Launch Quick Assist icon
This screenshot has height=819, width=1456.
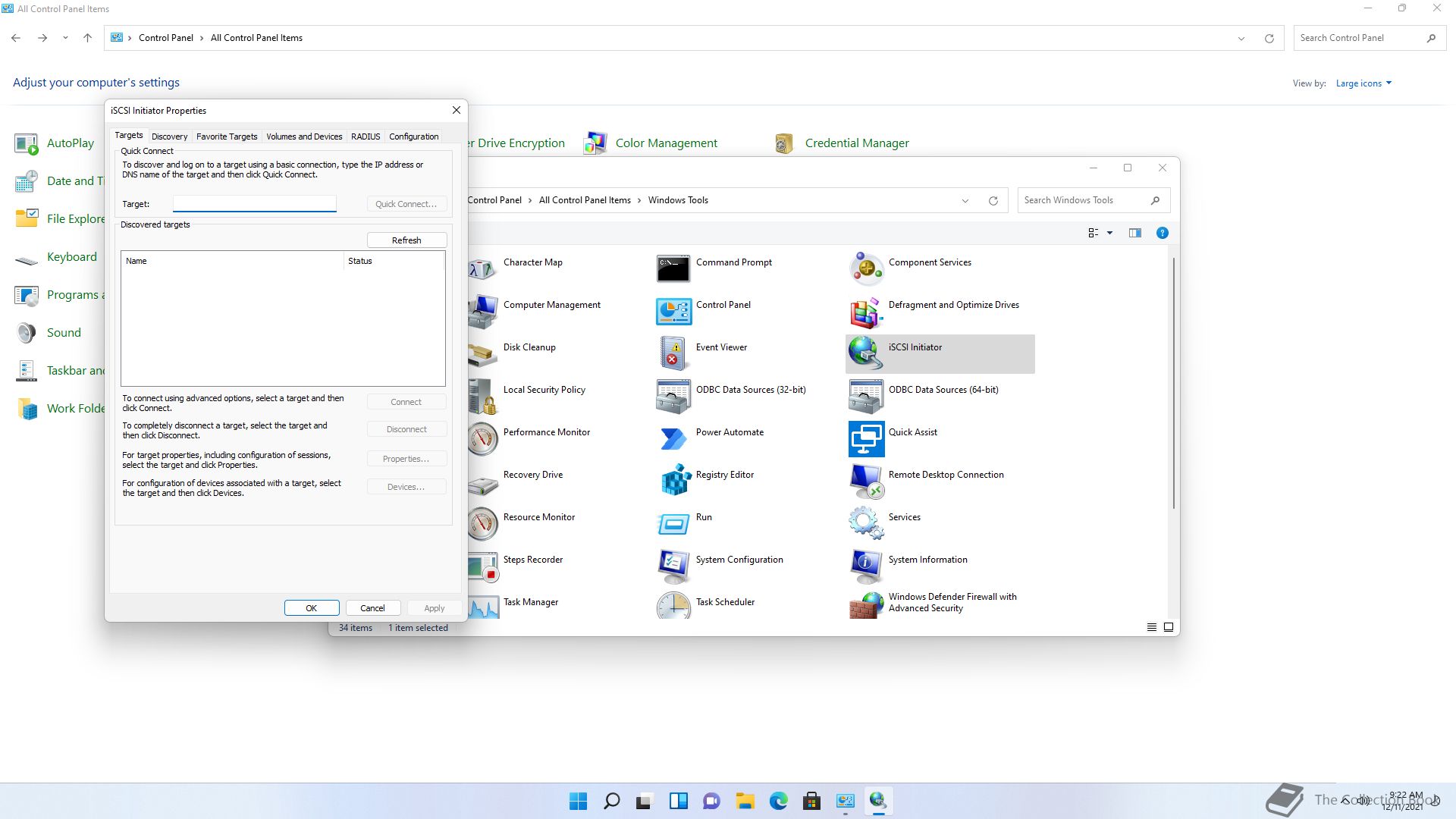click(x=865, y=438)
